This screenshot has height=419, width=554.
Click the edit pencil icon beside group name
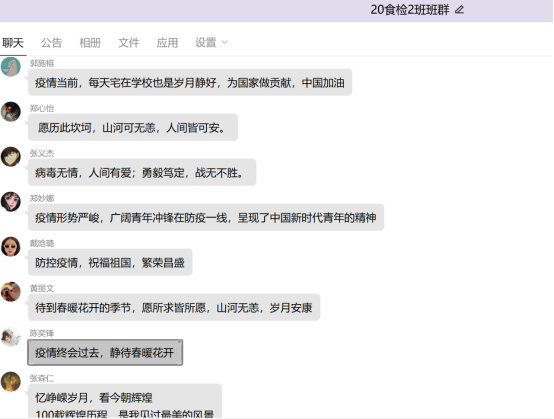click(x=459, y=10)
